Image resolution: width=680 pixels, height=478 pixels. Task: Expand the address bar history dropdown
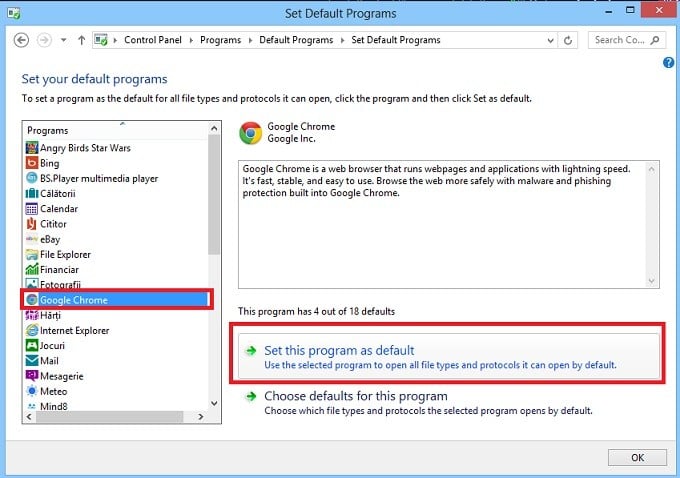550,40
